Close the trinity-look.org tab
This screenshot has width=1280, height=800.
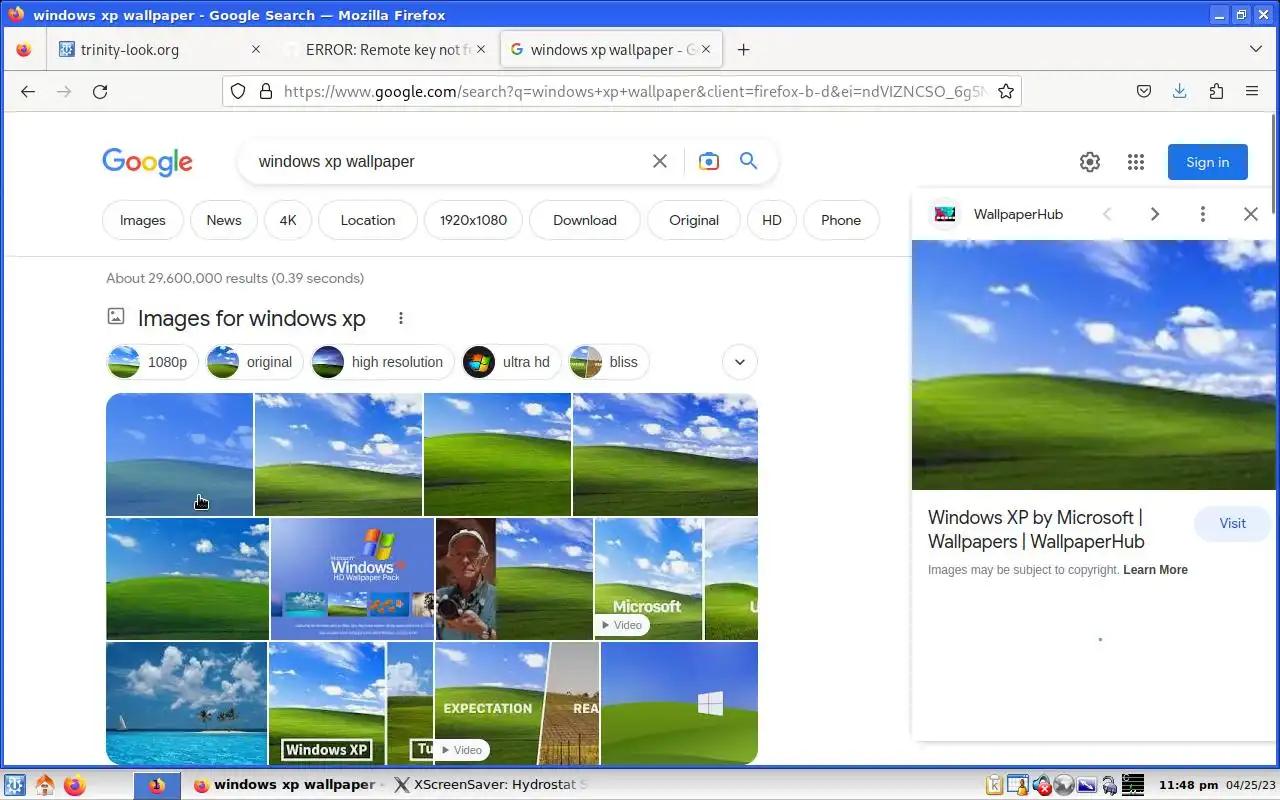255,49
